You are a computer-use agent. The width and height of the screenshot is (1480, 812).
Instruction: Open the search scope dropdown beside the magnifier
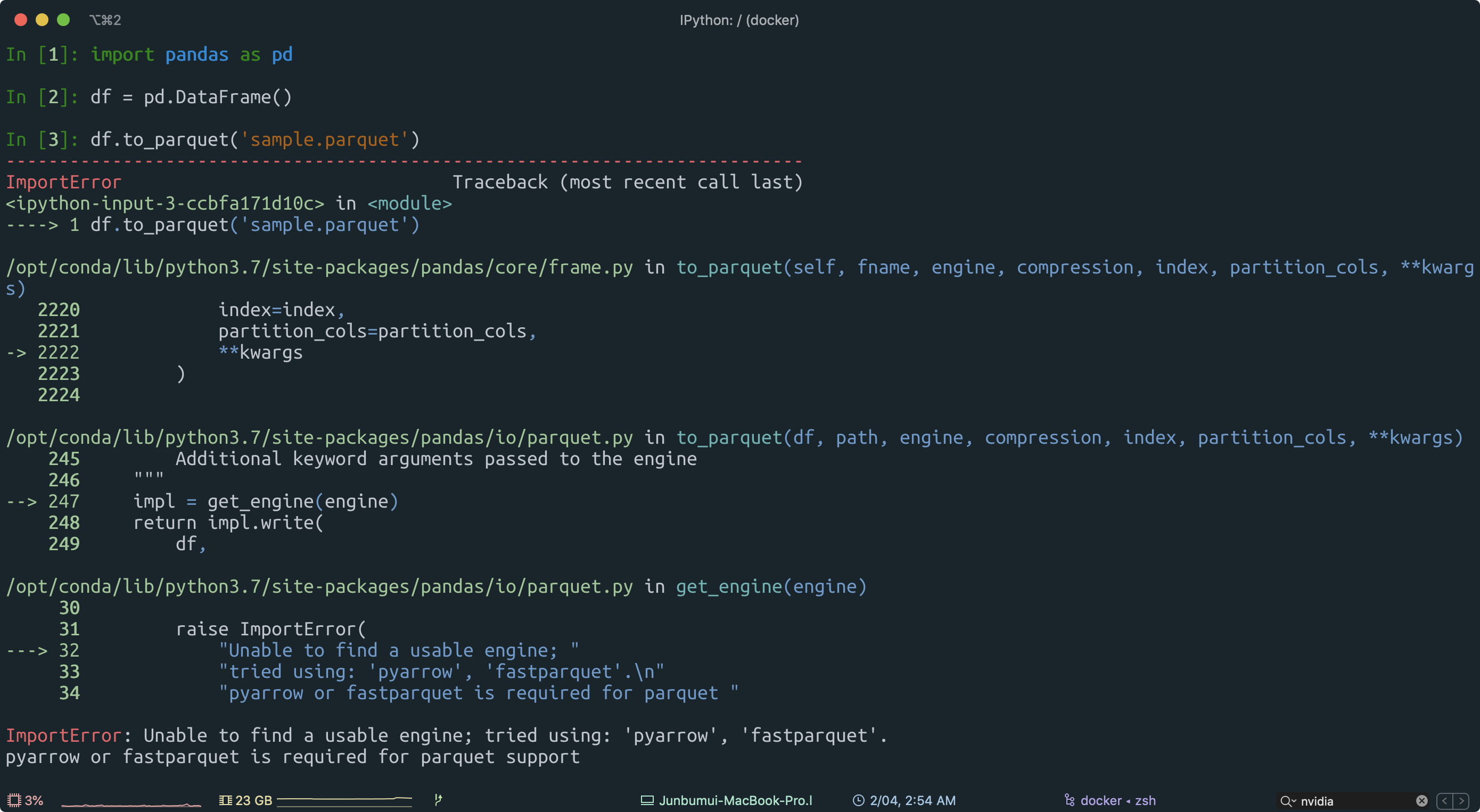tap(1295, 801)
